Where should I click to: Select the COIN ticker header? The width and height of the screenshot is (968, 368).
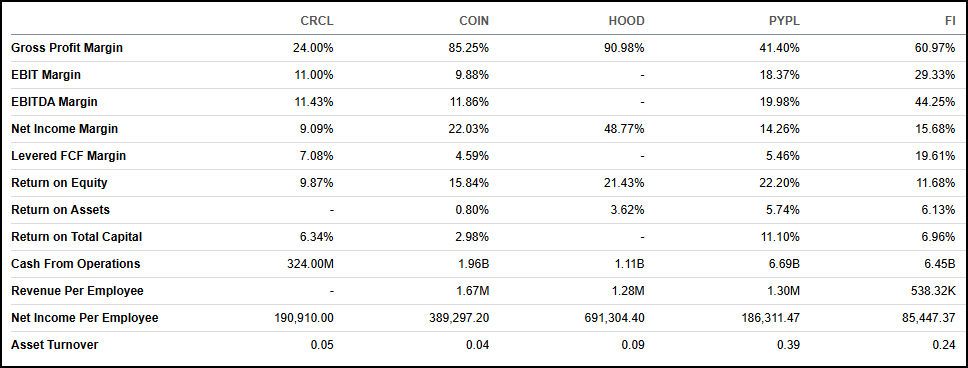tap(474, 21)
